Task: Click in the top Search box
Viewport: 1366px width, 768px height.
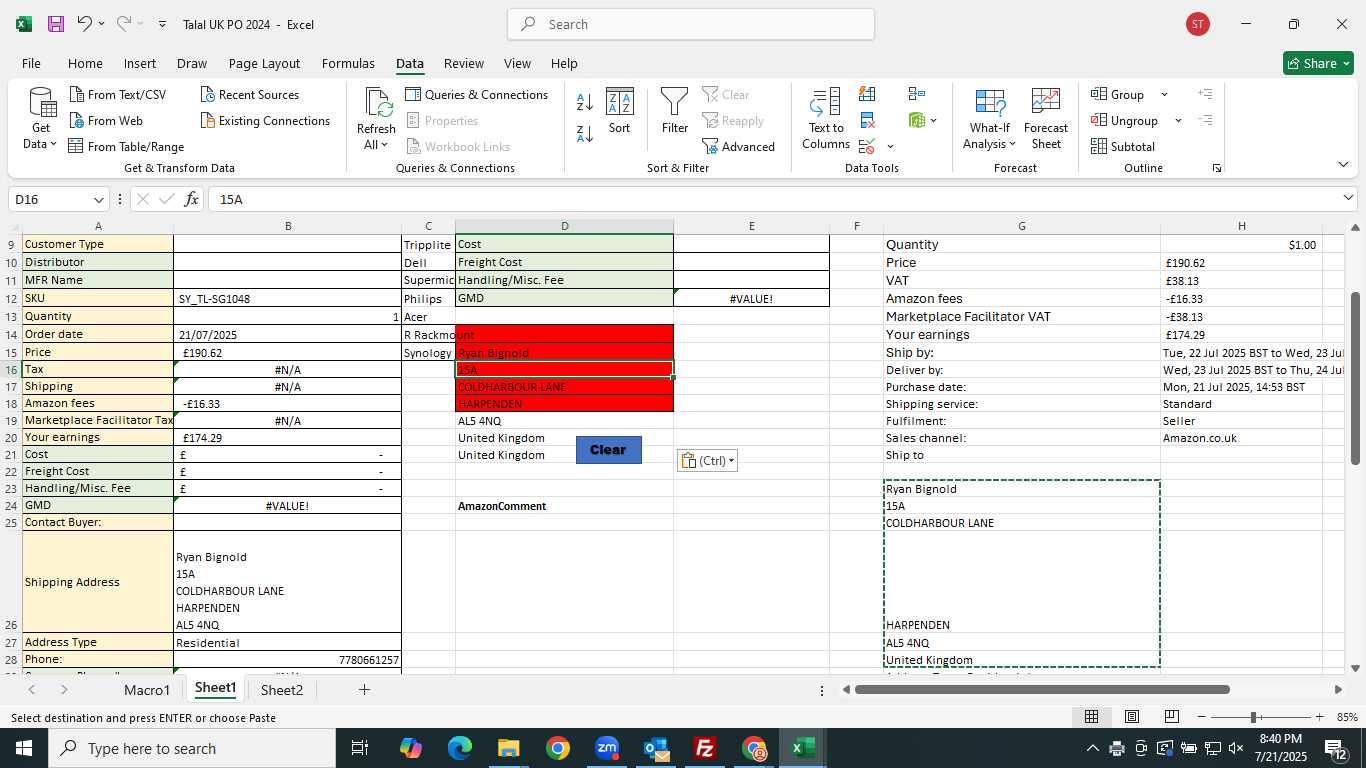Action: tap(691, 24)
